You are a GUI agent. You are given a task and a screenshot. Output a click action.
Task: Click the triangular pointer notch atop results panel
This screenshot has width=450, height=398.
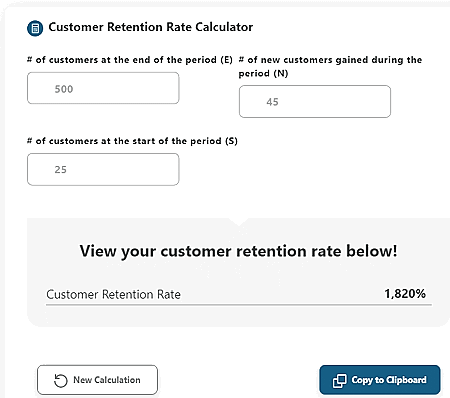point(238,222)
